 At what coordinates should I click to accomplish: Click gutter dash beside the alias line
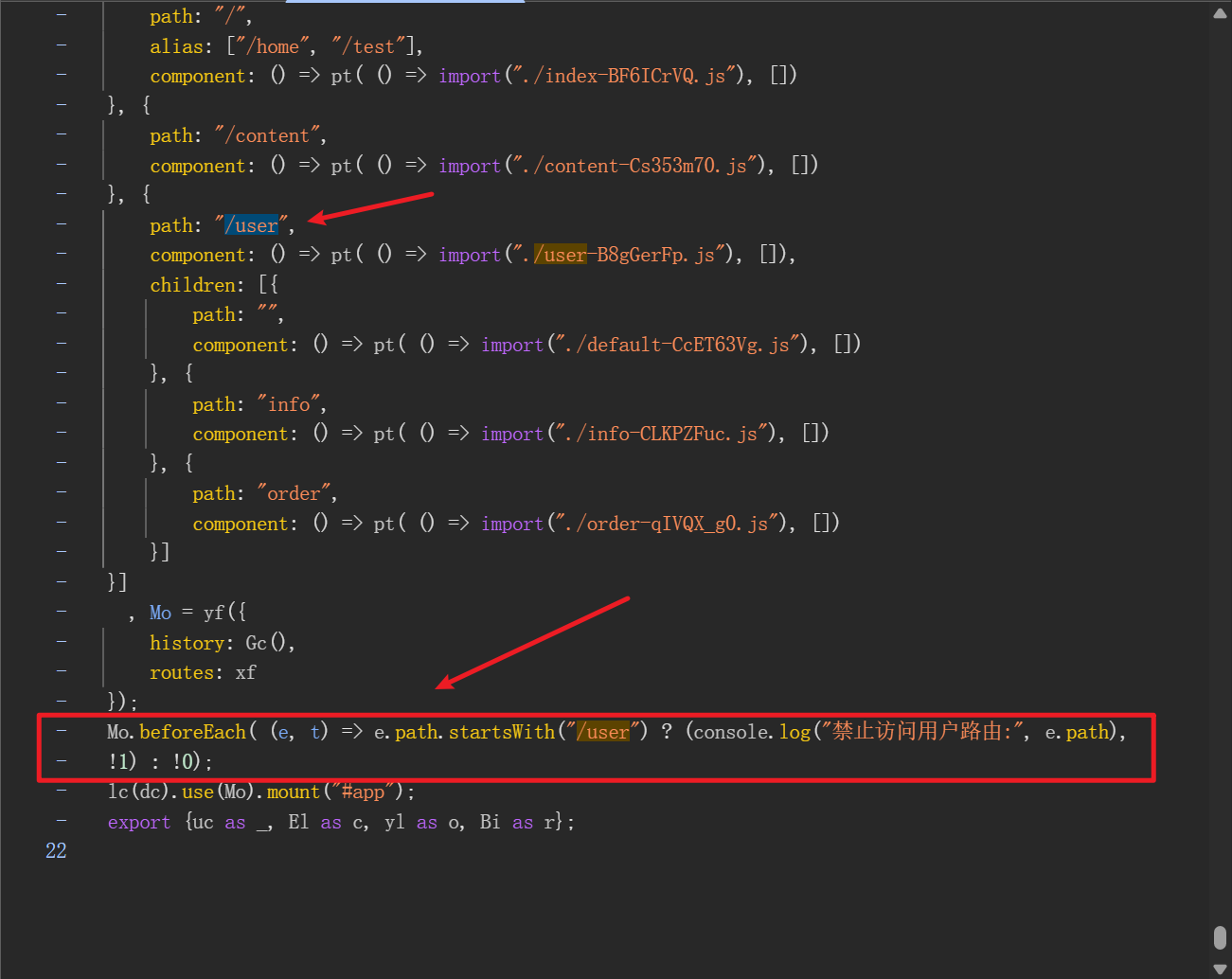62,44
